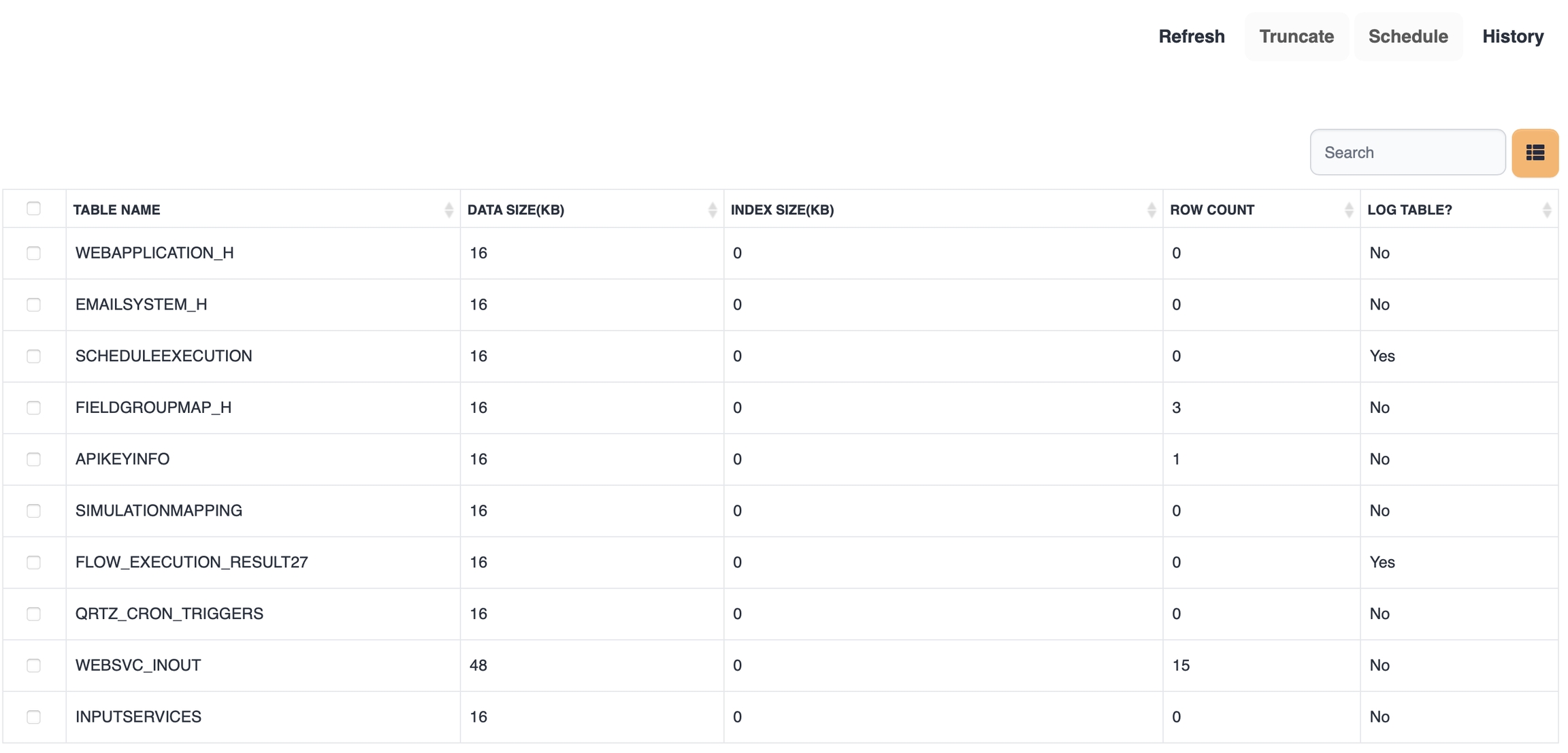Check the EMAILSYSTEM_H row checkbox
The height and width of the screenshot is (753, 1568).
click(33, 305)
